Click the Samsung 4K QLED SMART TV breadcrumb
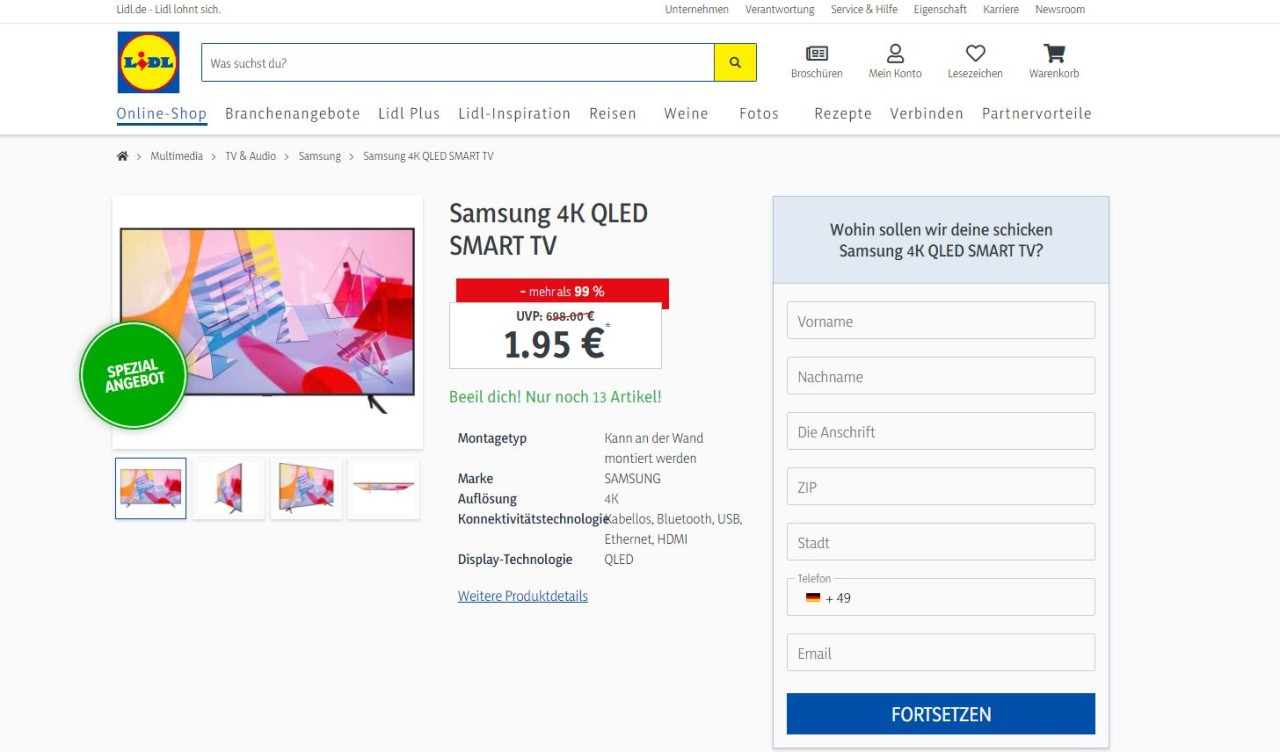This screenshot has height=752, width=1280. point(428,156)
